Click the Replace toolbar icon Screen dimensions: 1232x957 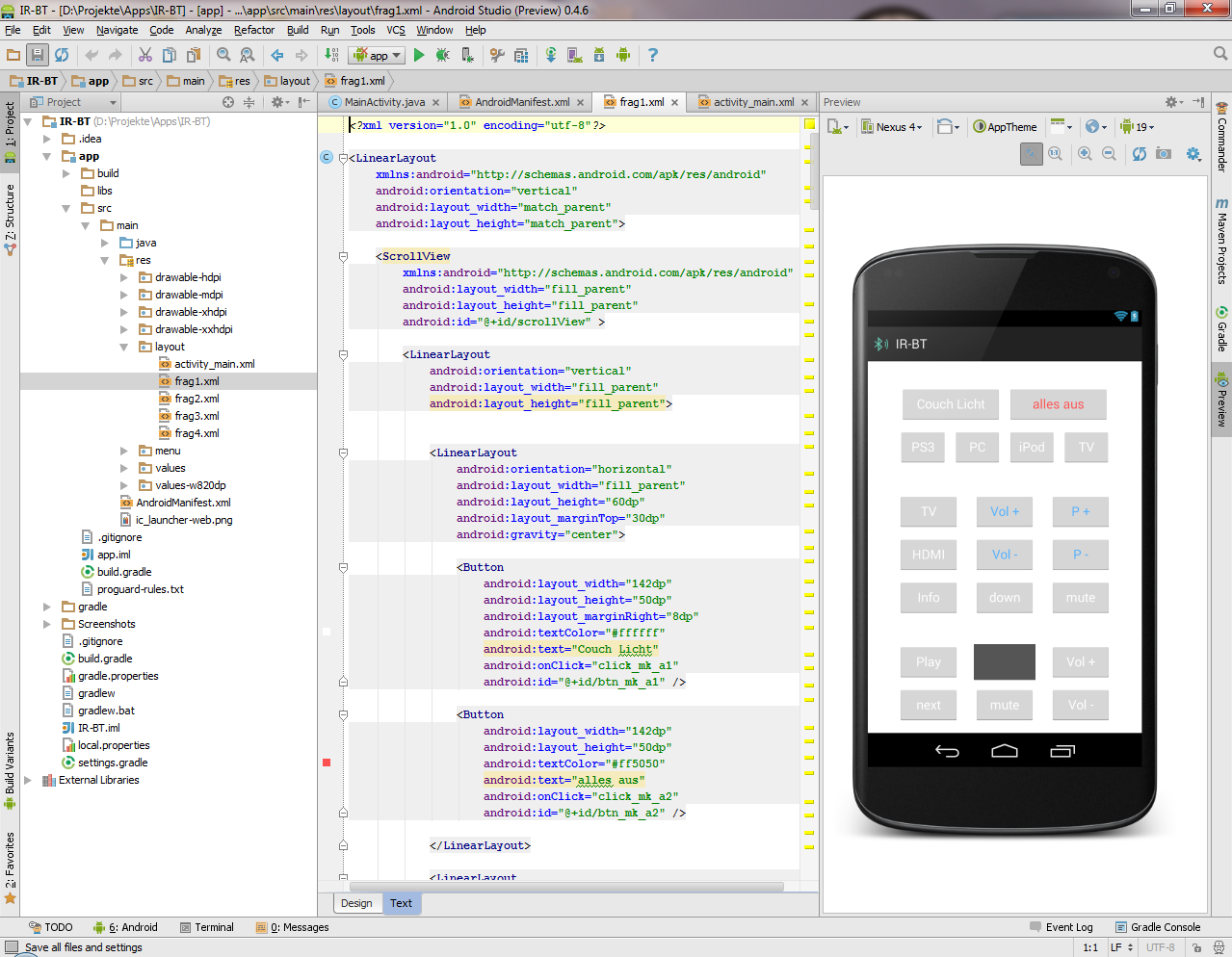point(248,55)
